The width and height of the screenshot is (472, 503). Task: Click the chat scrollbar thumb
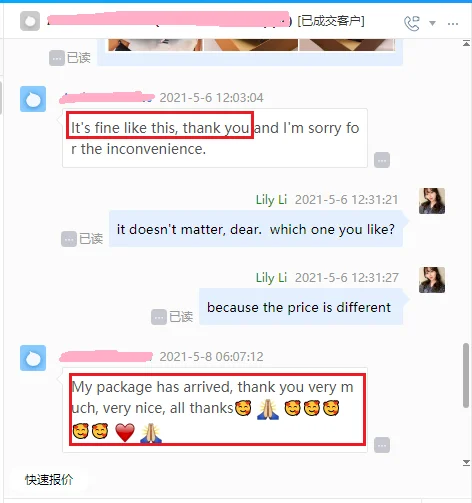[466, 375]
